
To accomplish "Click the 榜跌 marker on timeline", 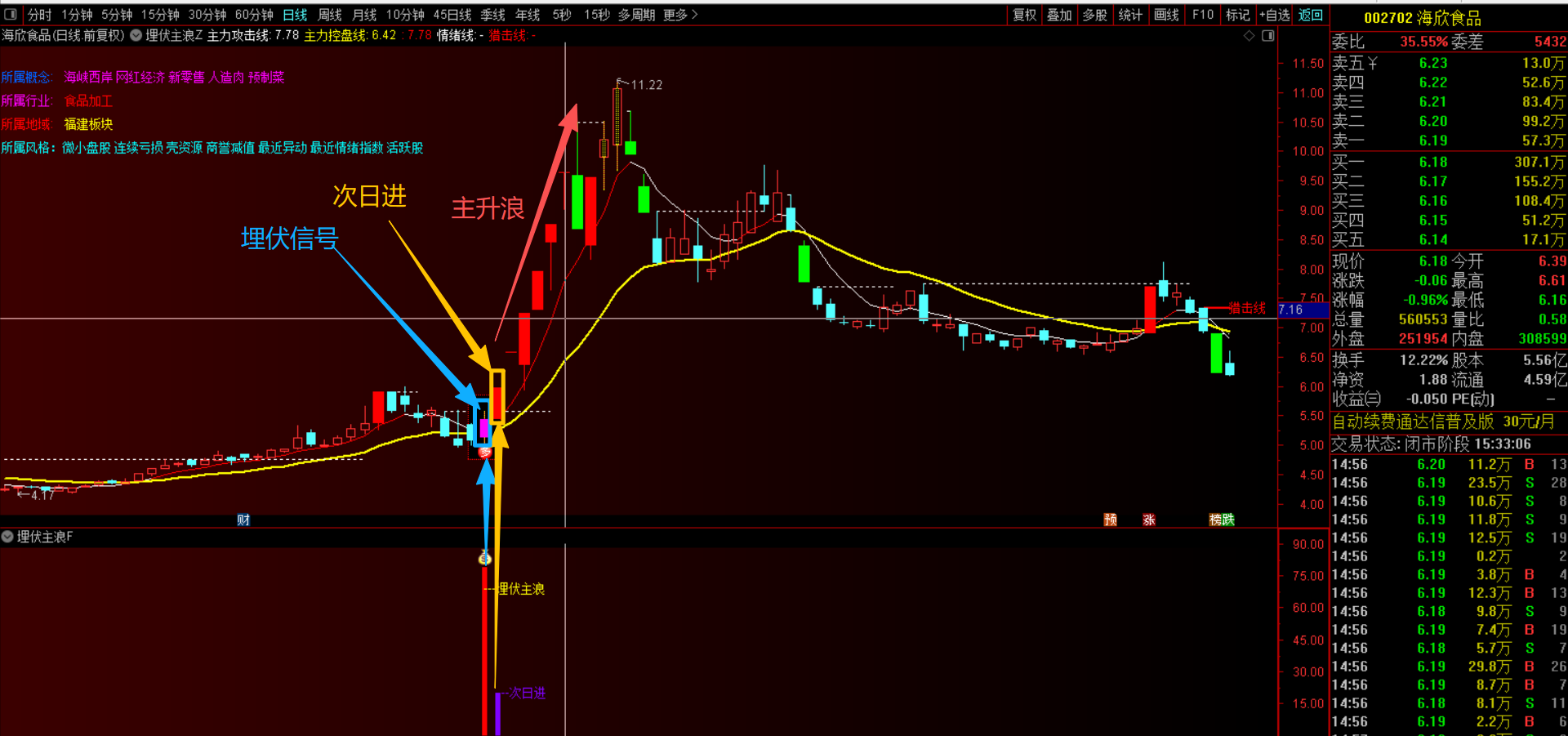I will click(x=1222, y=520).
